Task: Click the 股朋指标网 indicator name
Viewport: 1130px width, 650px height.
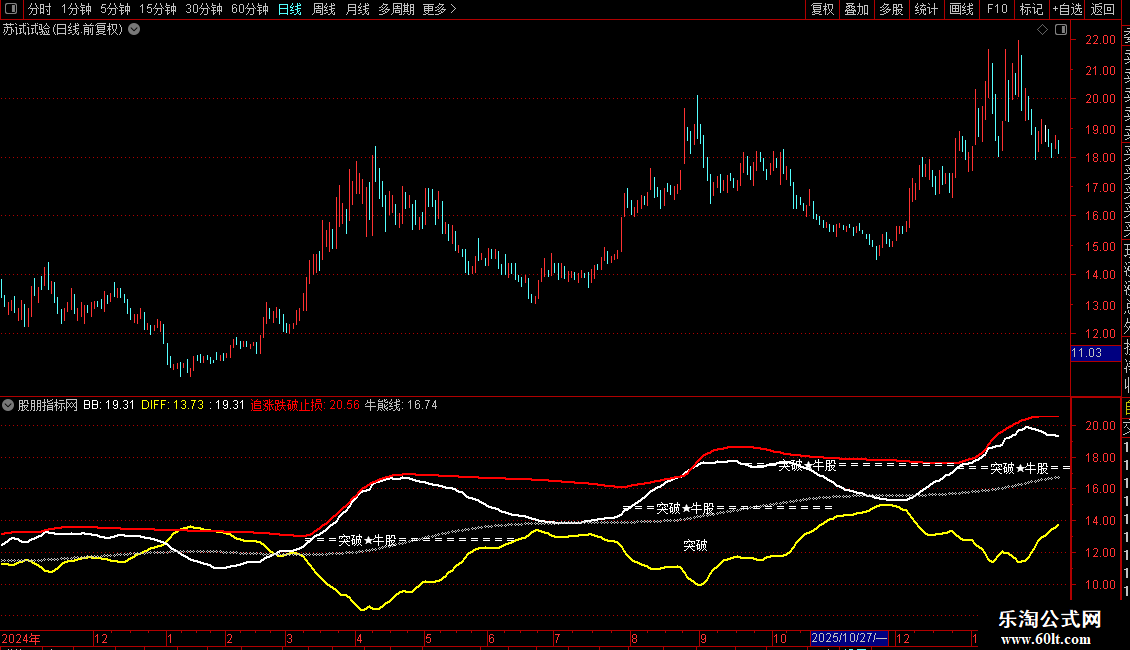Action: (x=48, y=405)
